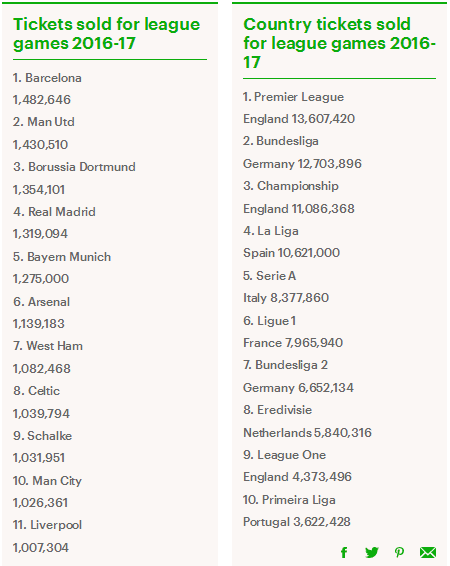Screen dimensions: 450x566
Task: Select the '2. Man Utd' entry
Action: (x=44, y=122)
